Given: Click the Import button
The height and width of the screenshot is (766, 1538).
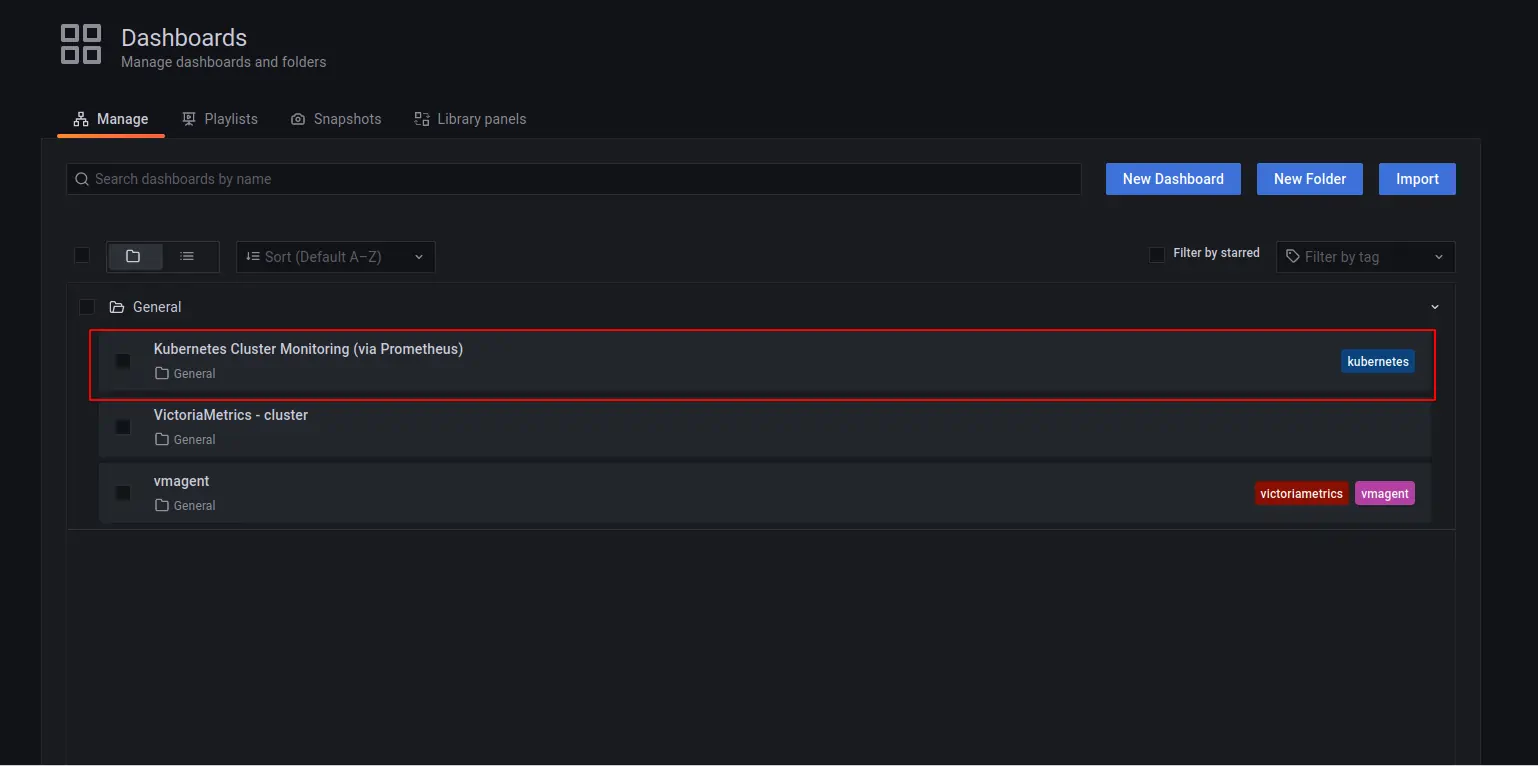Looking at the screenshot, I should tap(1417, 179).
